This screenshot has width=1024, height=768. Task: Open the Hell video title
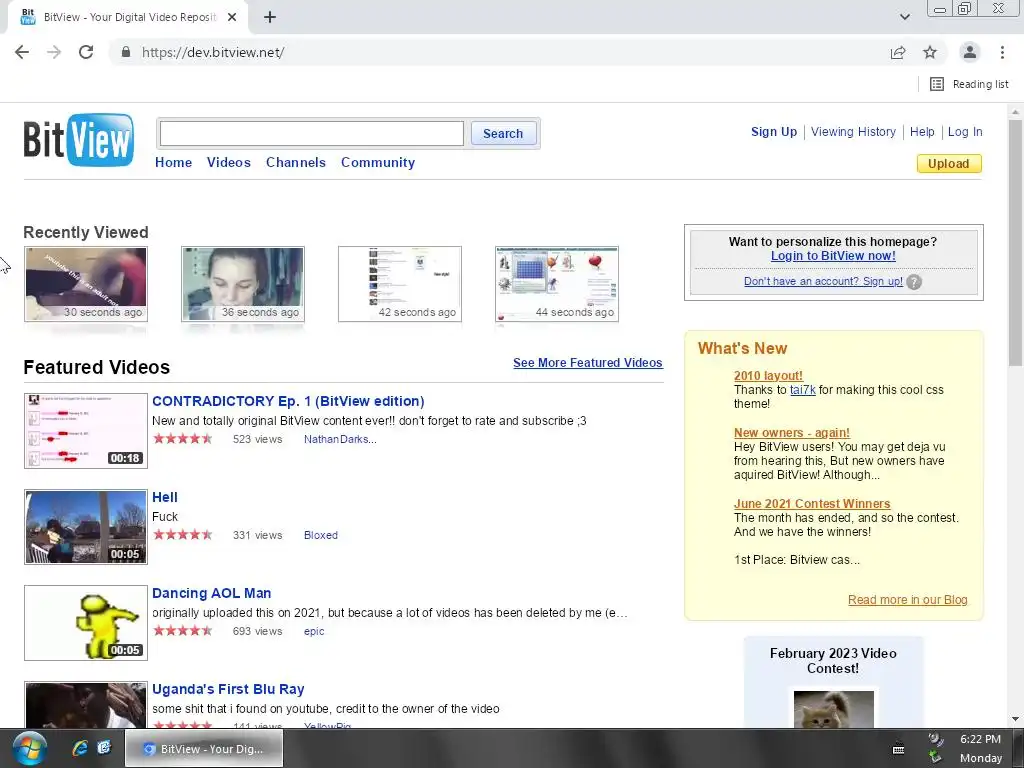(x=165, y=497)
